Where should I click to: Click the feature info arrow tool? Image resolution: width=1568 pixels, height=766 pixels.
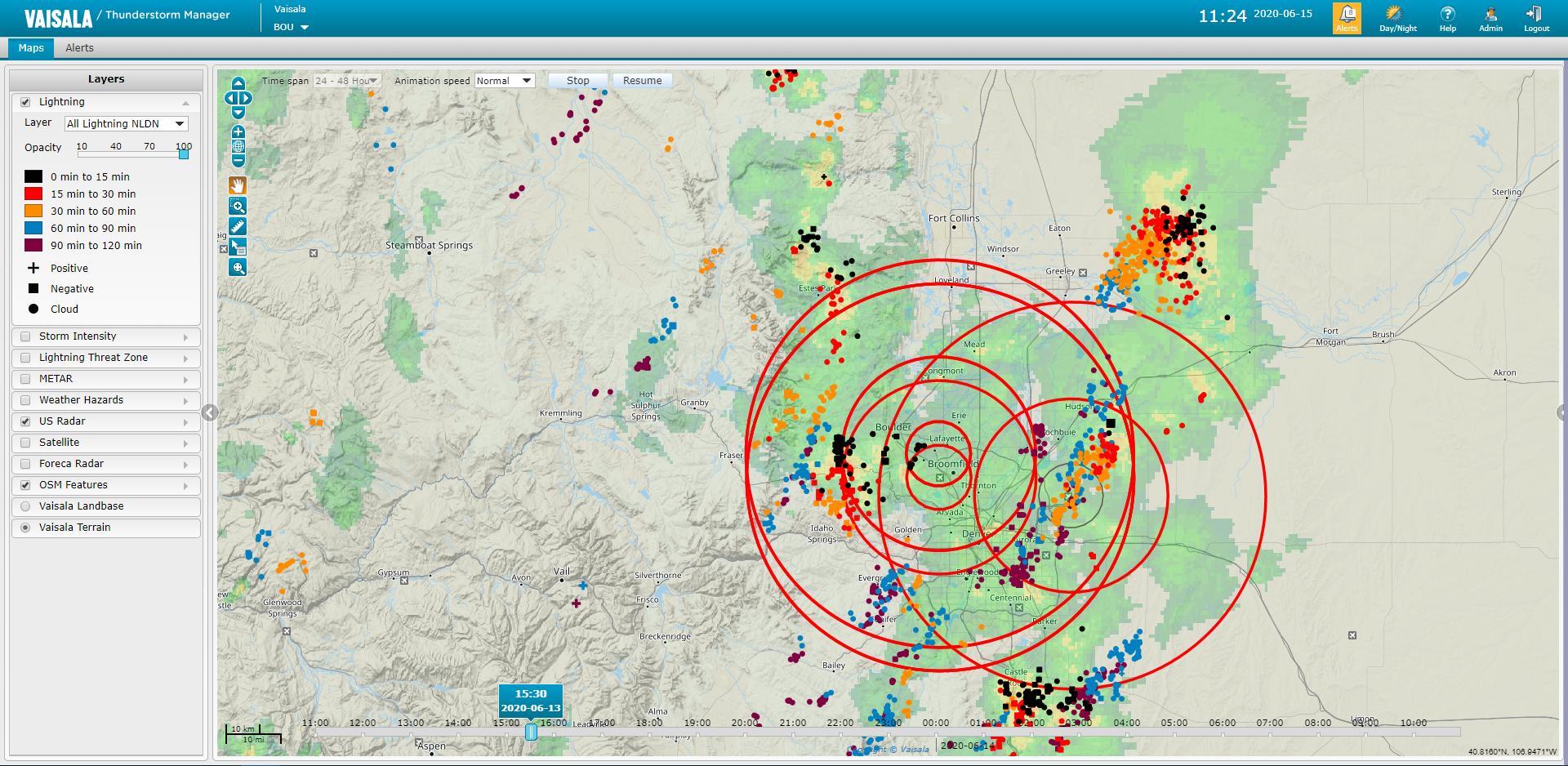[237, 247]
